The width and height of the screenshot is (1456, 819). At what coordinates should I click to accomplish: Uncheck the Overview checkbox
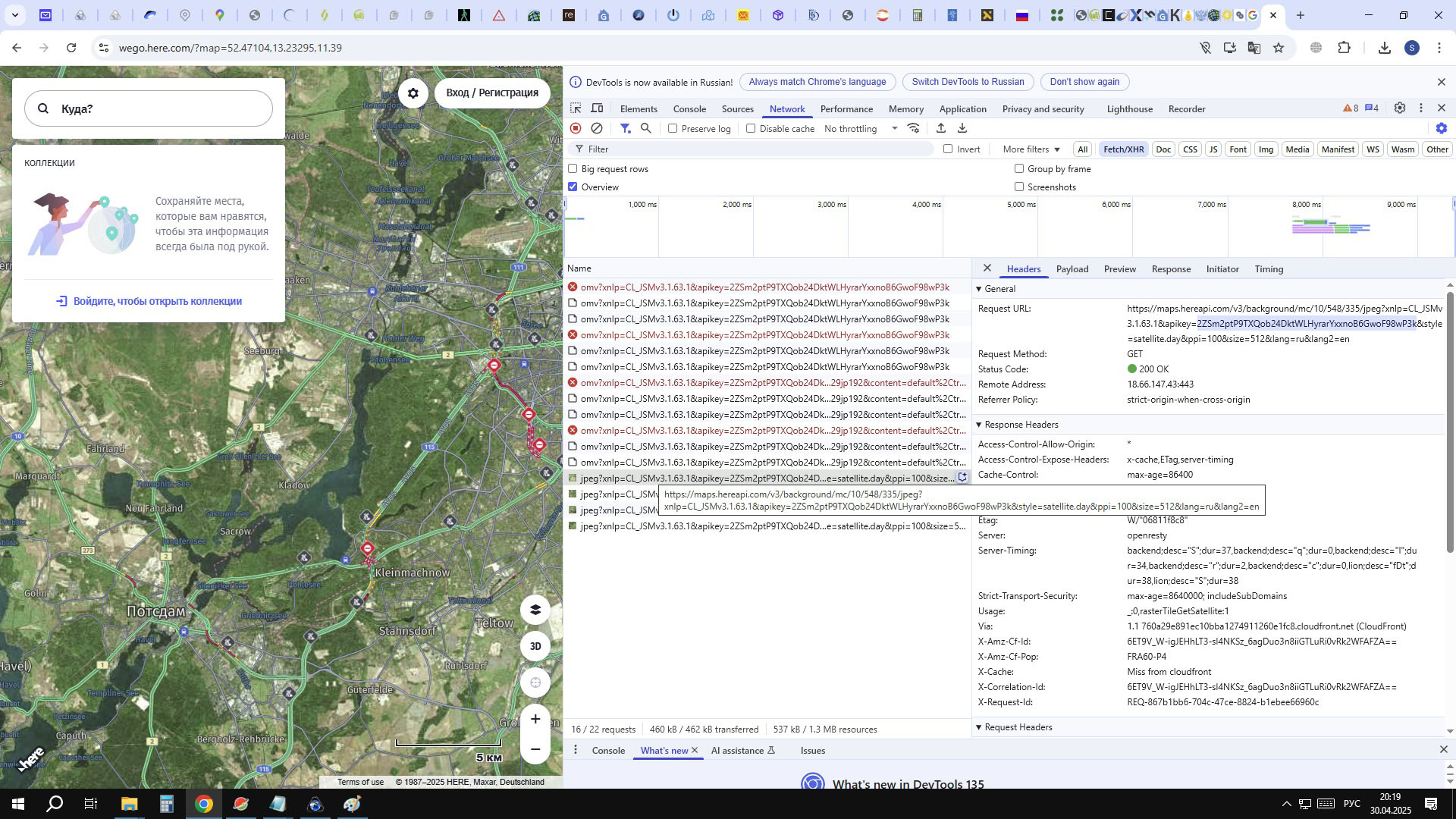(573, 187)
